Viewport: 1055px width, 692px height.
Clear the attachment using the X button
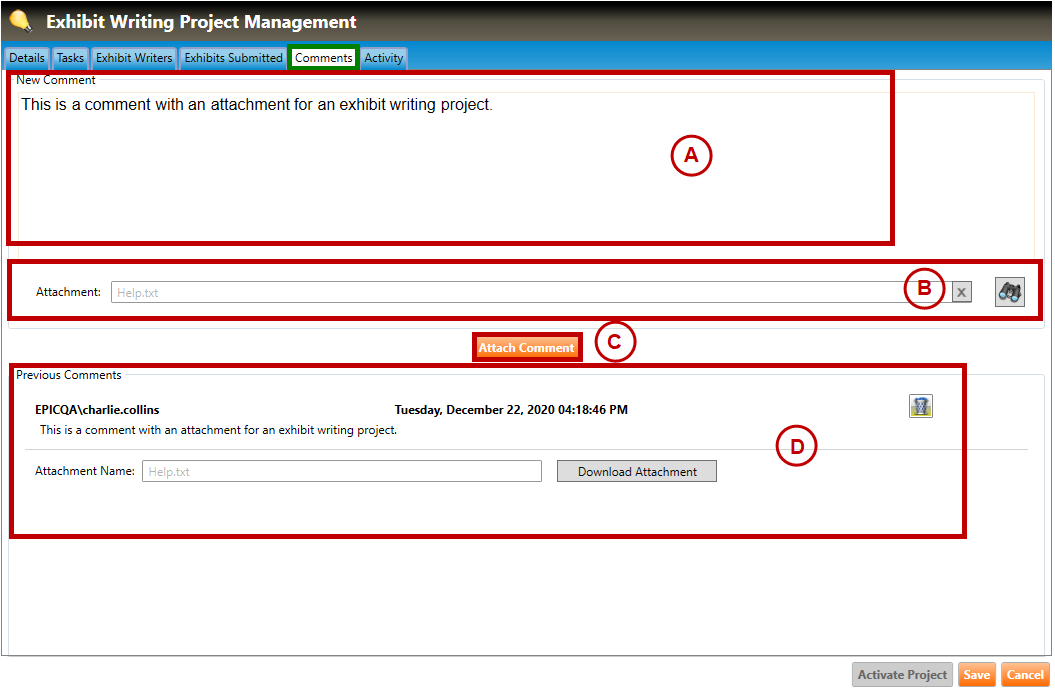click(961, 292)
